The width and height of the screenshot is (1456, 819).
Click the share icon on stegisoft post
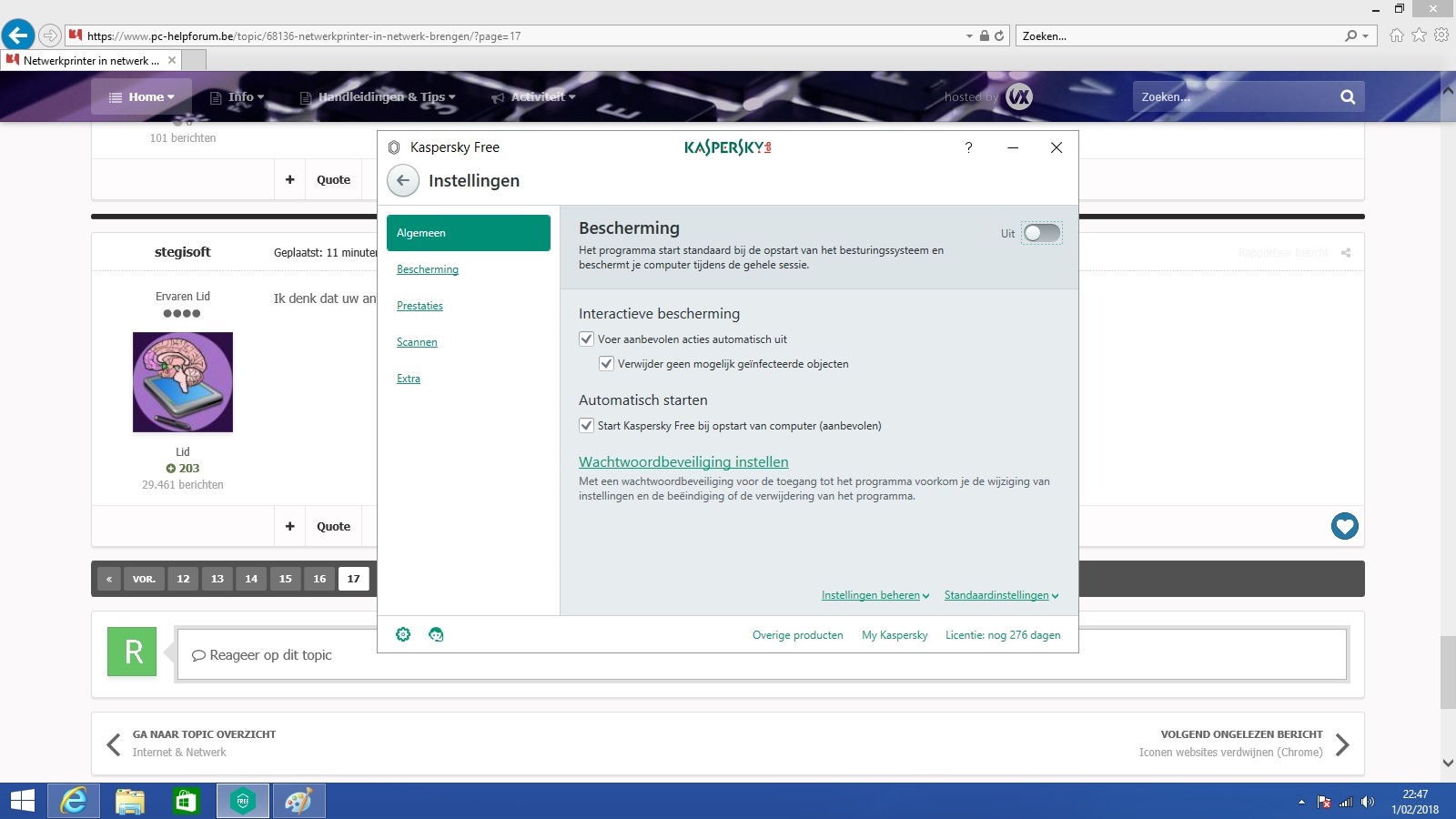point(1345,253)
